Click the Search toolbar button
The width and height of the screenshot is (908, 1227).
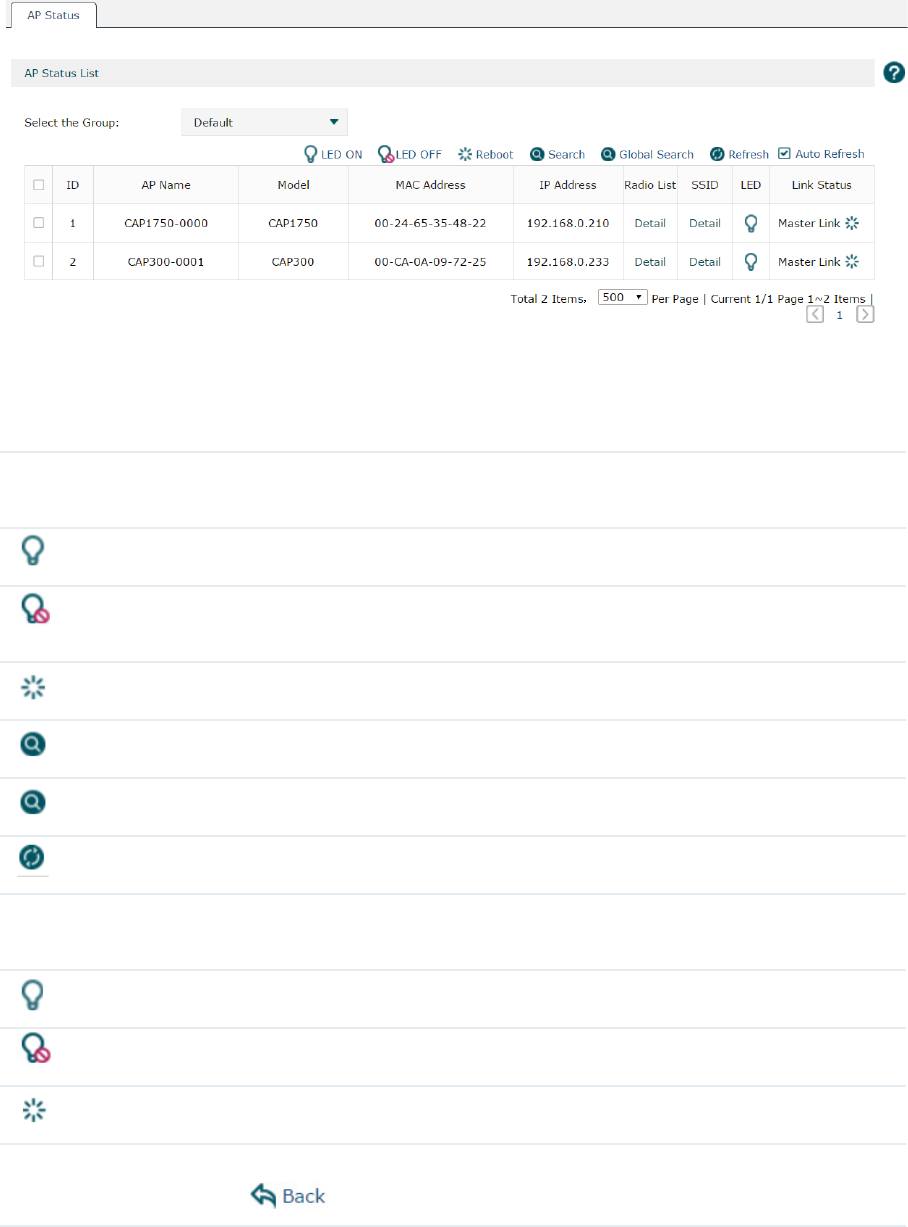pyautogui.click(x=557, y=155)
